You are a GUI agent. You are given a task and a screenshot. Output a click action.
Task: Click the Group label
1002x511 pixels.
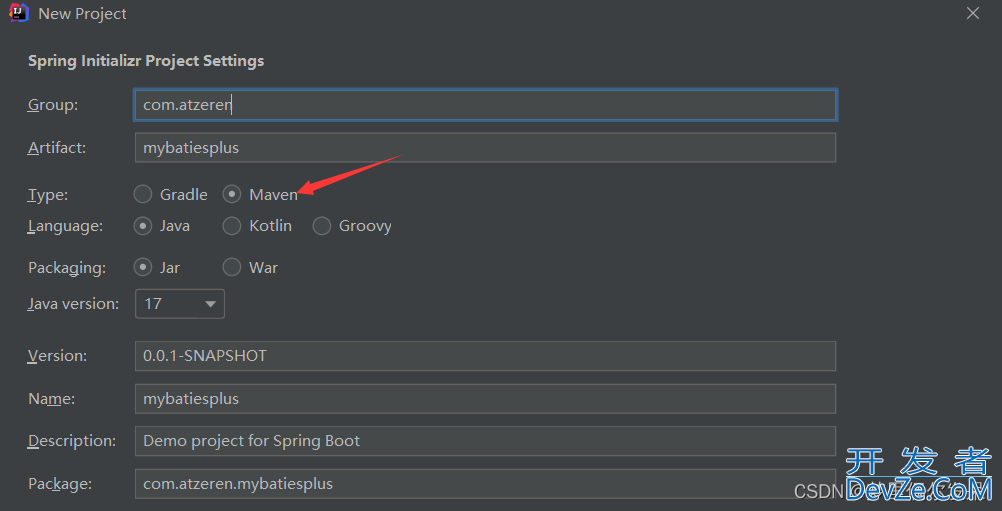pos(53,105)
